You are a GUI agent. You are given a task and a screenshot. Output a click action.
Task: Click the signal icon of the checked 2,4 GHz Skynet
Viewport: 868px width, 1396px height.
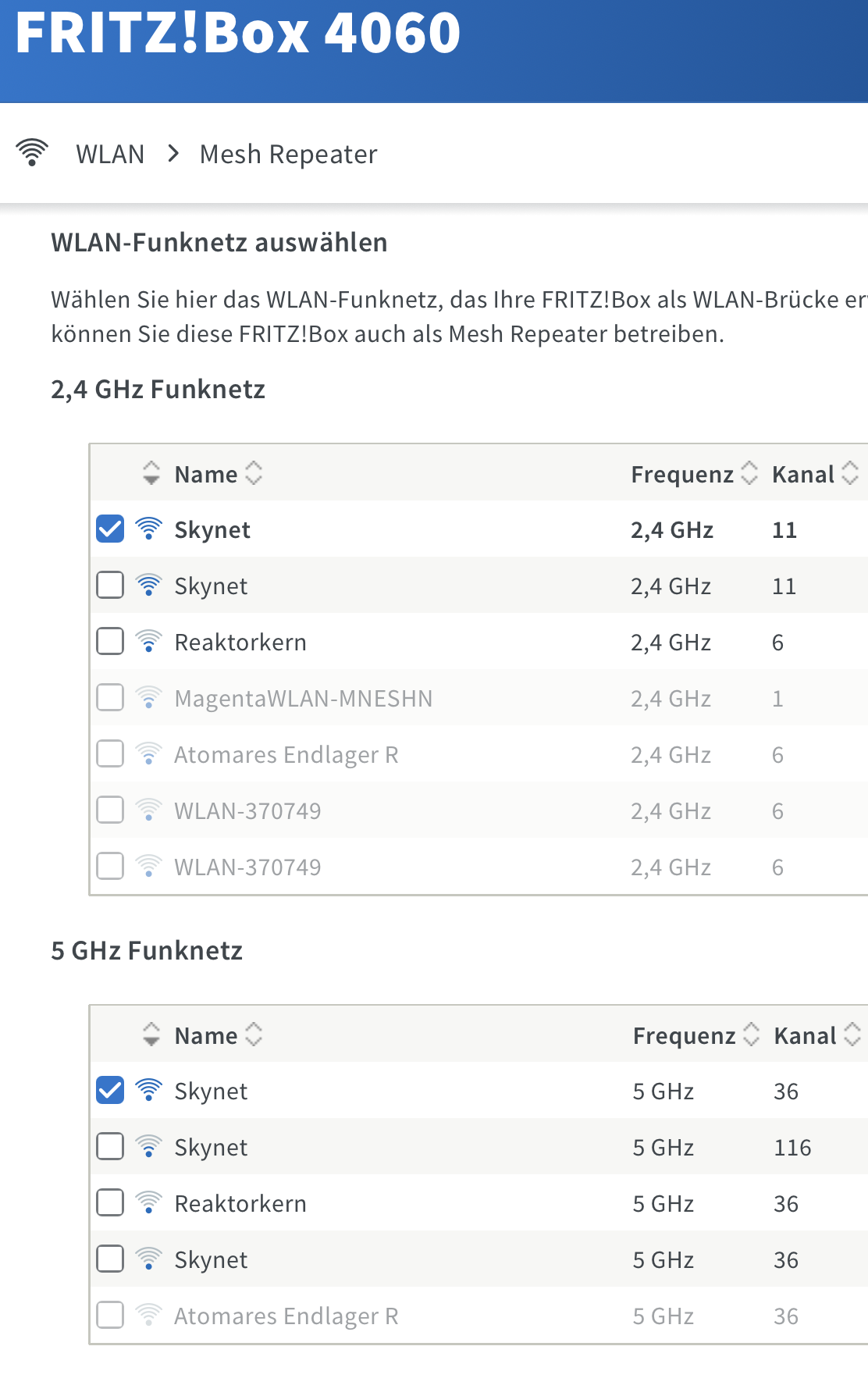point(148,529)
